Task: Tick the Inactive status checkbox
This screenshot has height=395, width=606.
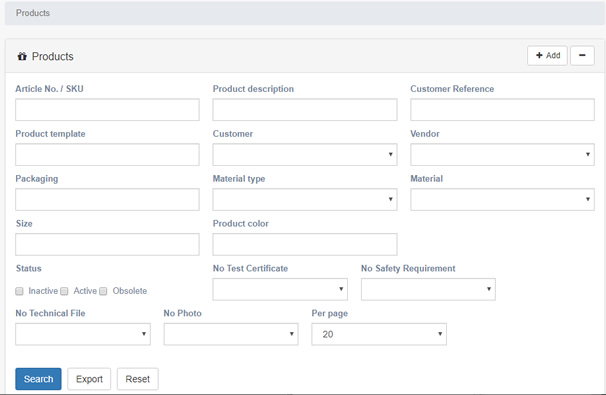Action: [19, 291]
